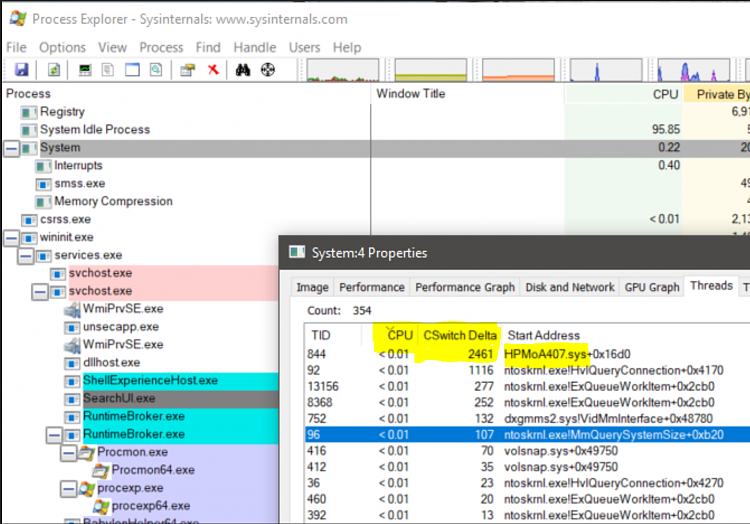Click the procexp.exe process icon
This screenshot has height=524, width=750.
(87, 489)
